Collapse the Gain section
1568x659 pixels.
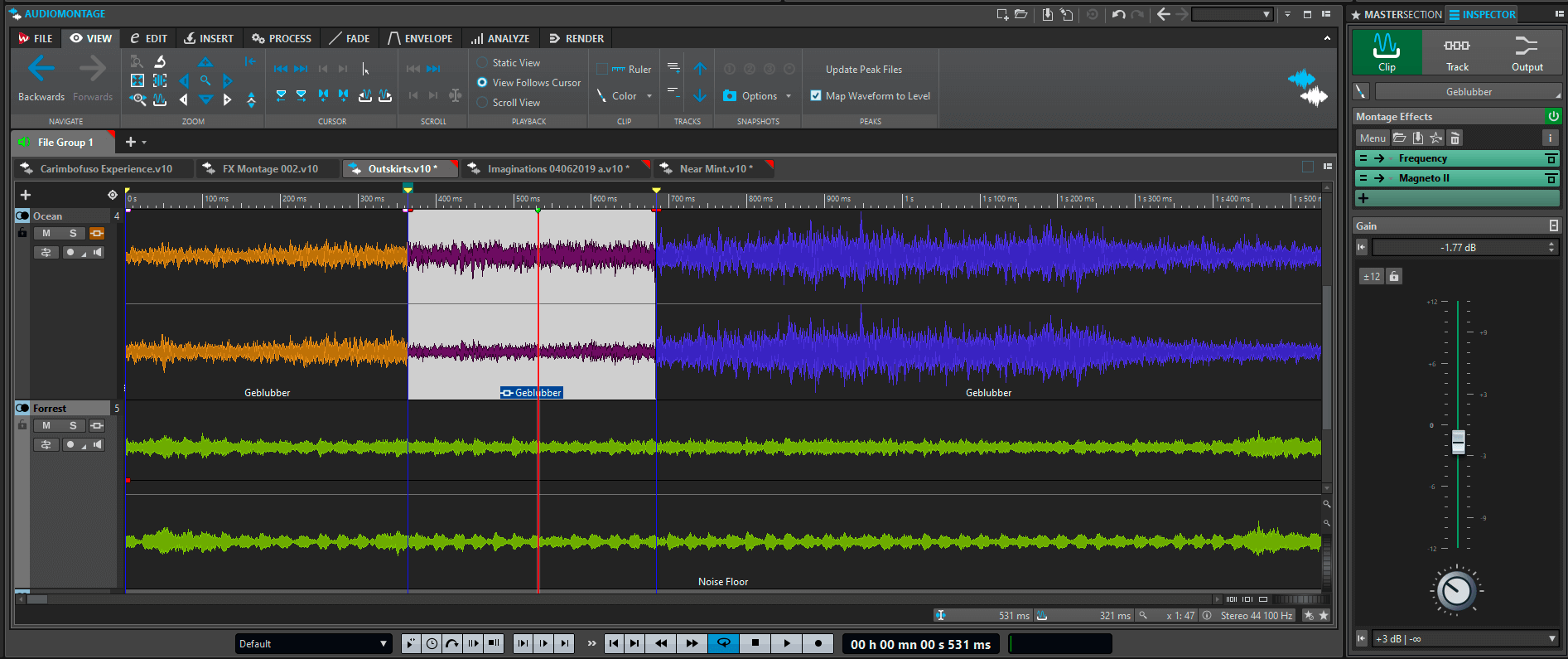pos(1553,225)
